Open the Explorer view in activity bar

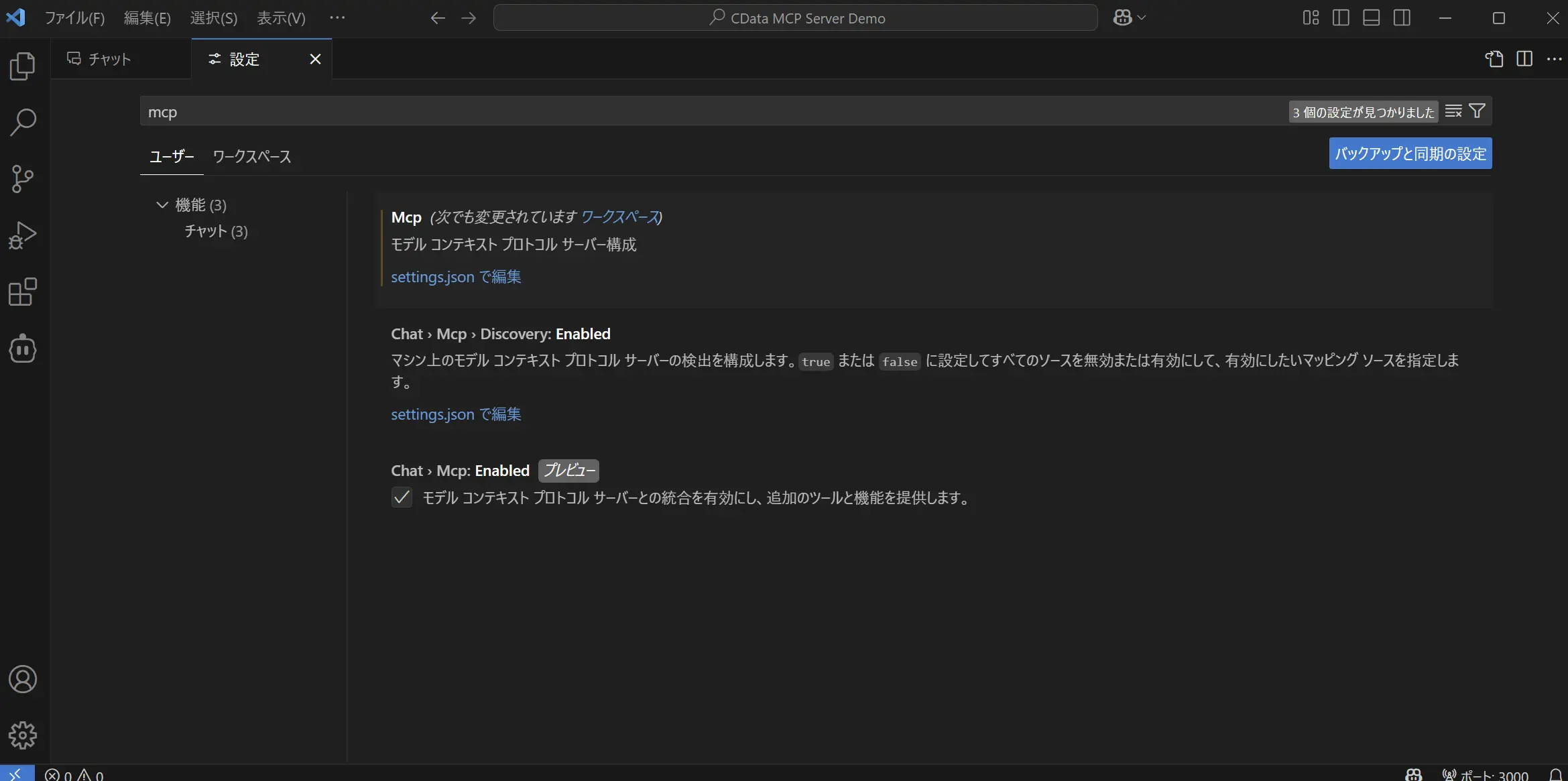(x=23, y=66)
